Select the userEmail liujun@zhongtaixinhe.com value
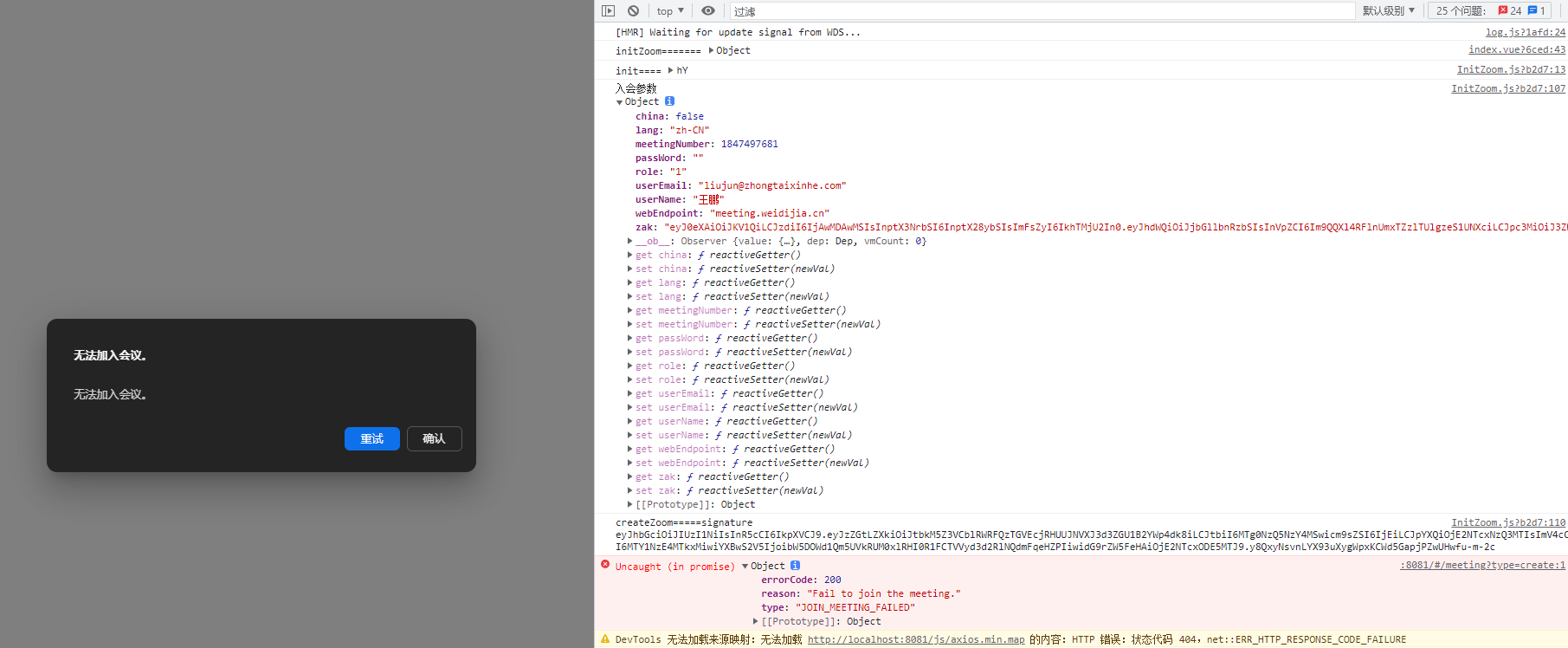The height and width of the screenshot is (648, 1568). pyautogui.click(x=772, y=185)
